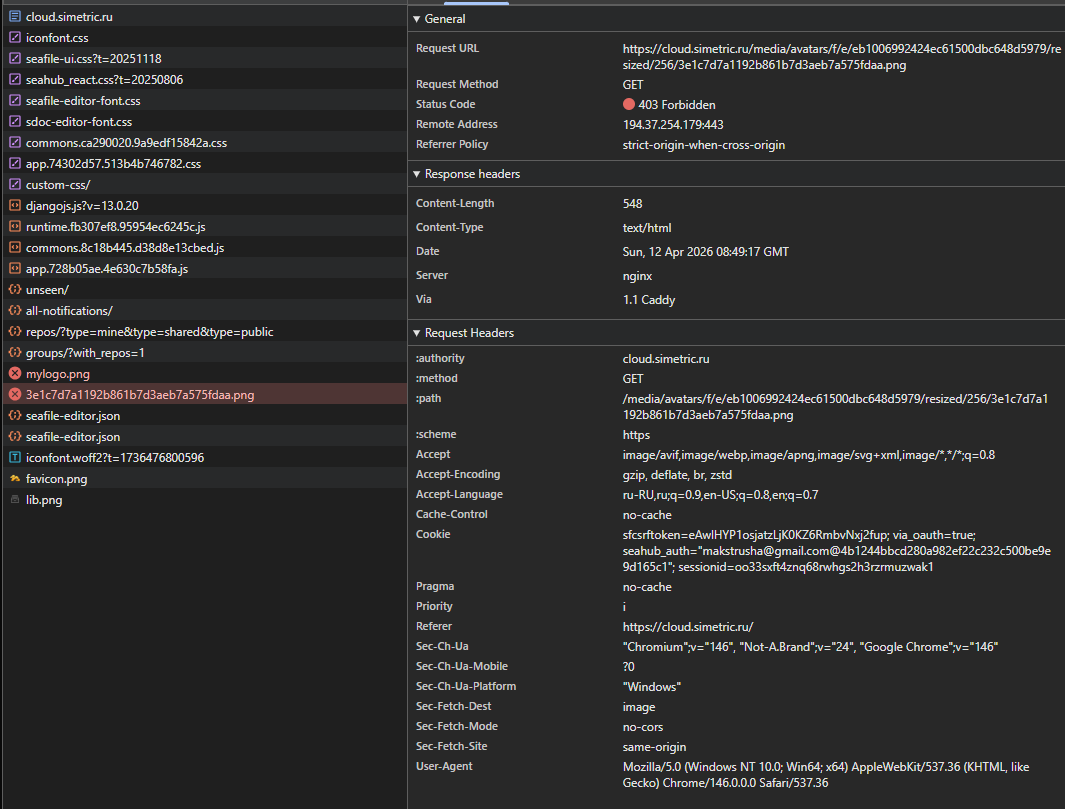Click the Request URL value
This screenshot has height=809, width=1065.
[841, 56]
